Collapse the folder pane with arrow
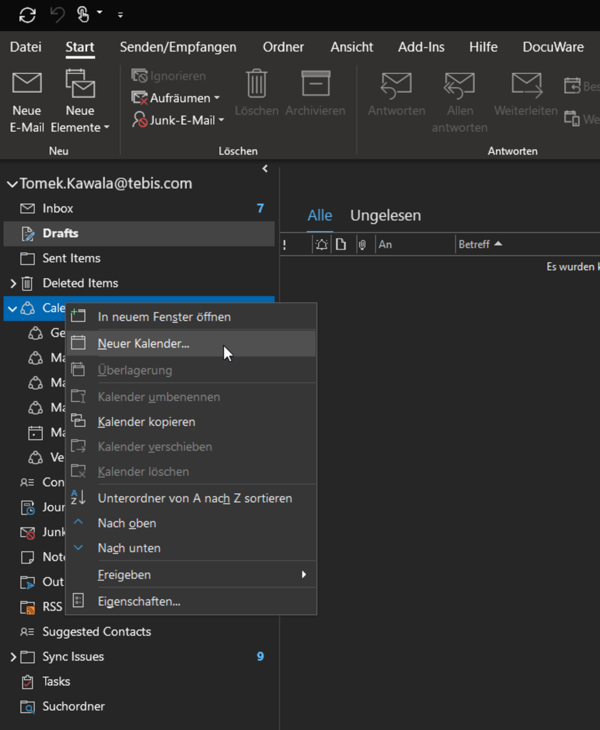Screen dimensions: 600x730 click(265, 169)
